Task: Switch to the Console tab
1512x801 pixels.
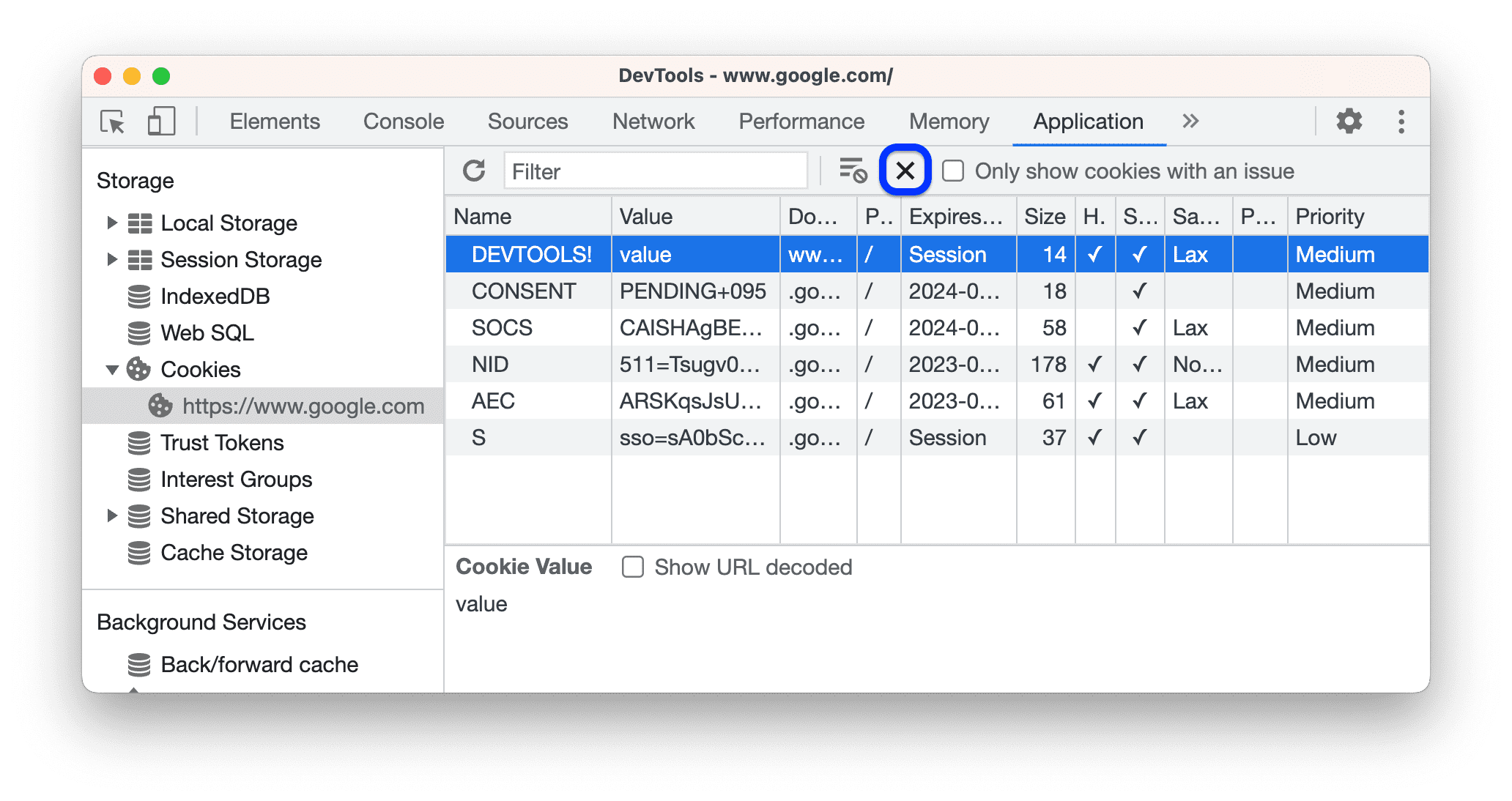Action: [402, 119]
